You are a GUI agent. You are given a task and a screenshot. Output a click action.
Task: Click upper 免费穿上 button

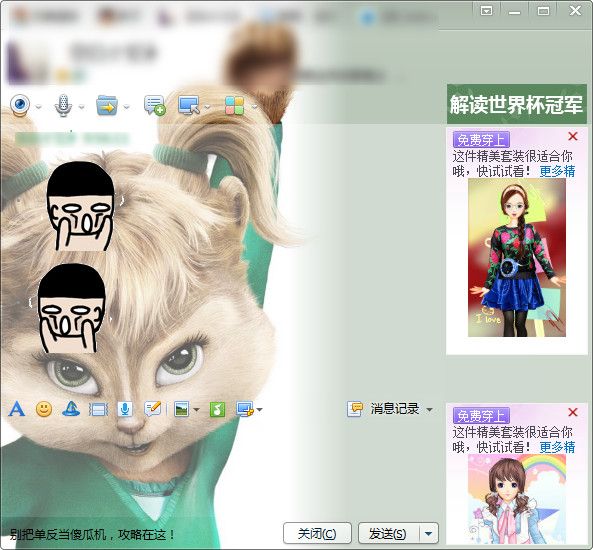[481, 140]
